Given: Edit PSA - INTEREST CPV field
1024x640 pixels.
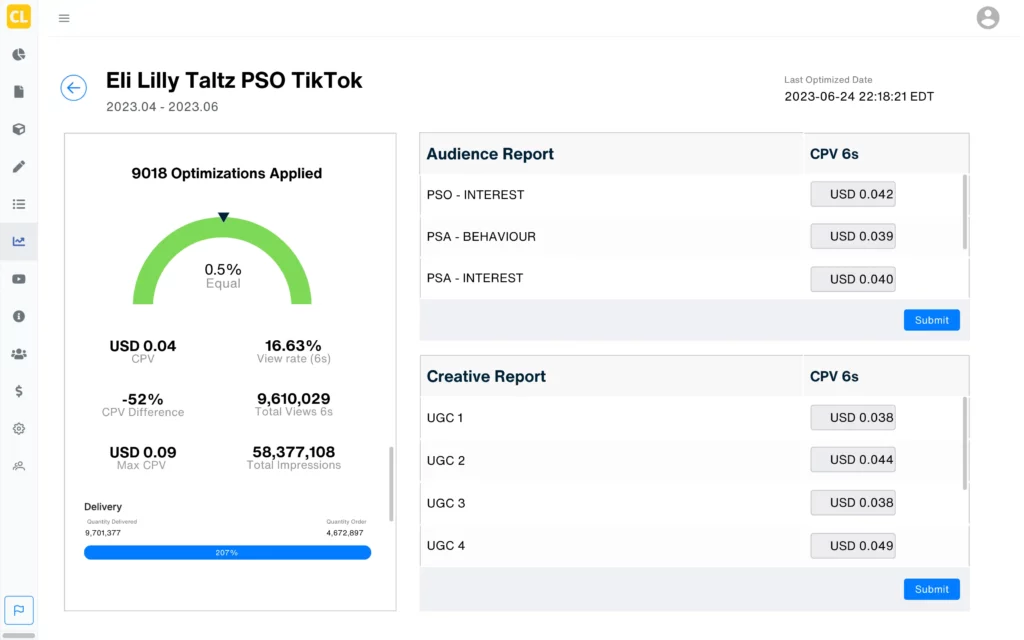Looking at the screenshot, I should pyautogui.click(x=853, y=279).
